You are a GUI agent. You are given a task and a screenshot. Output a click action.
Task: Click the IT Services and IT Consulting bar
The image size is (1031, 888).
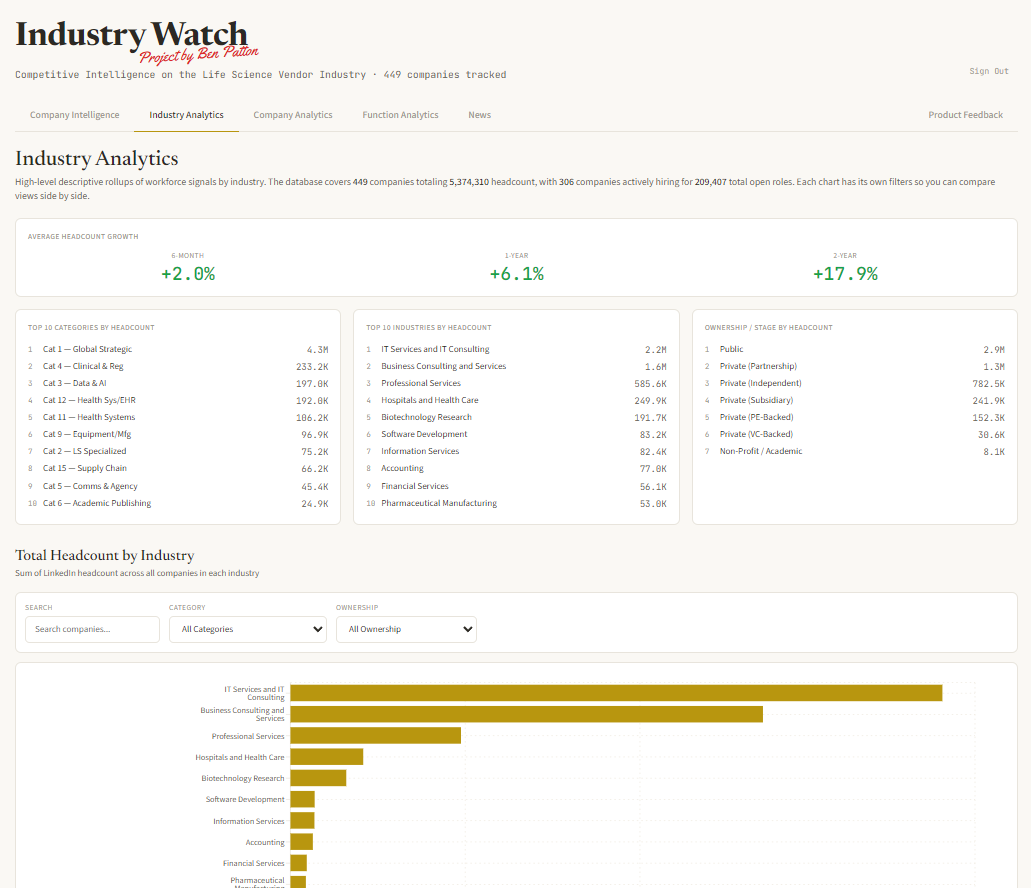616,693
